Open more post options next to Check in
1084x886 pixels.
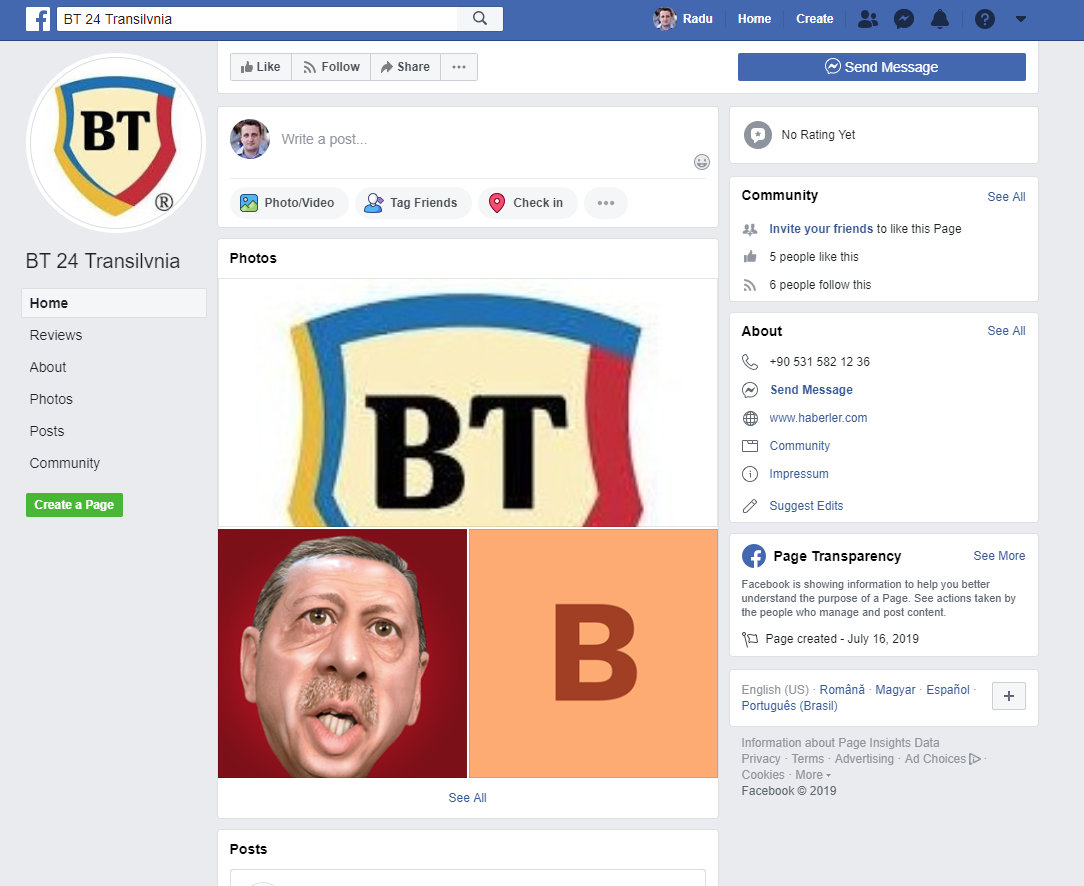click(x=606, y=203)
